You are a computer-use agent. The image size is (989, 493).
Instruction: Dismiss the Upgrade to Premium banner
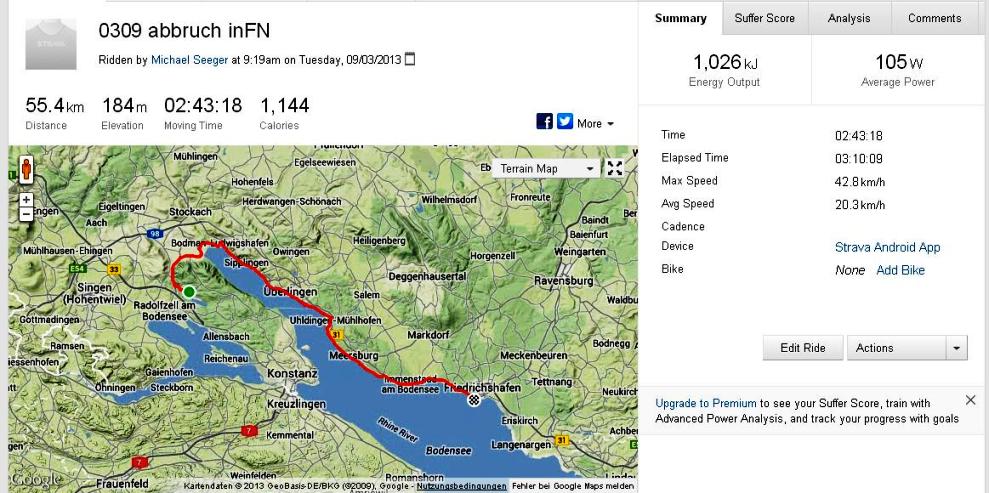tap(969, 400)
